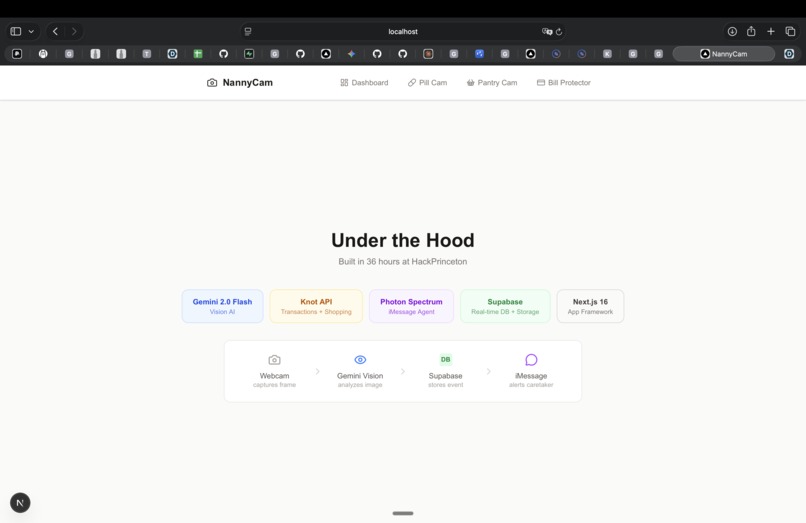Open the Pantry Cam page

pos(492,82)
